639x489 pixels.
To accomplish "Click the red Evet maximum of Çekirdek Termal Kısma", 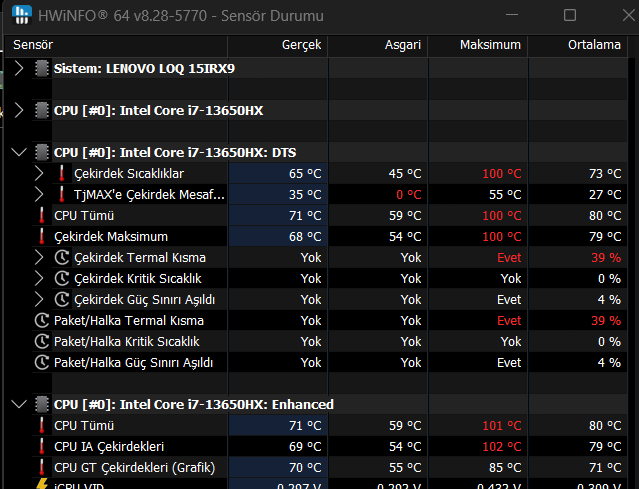I will (509, 258).
